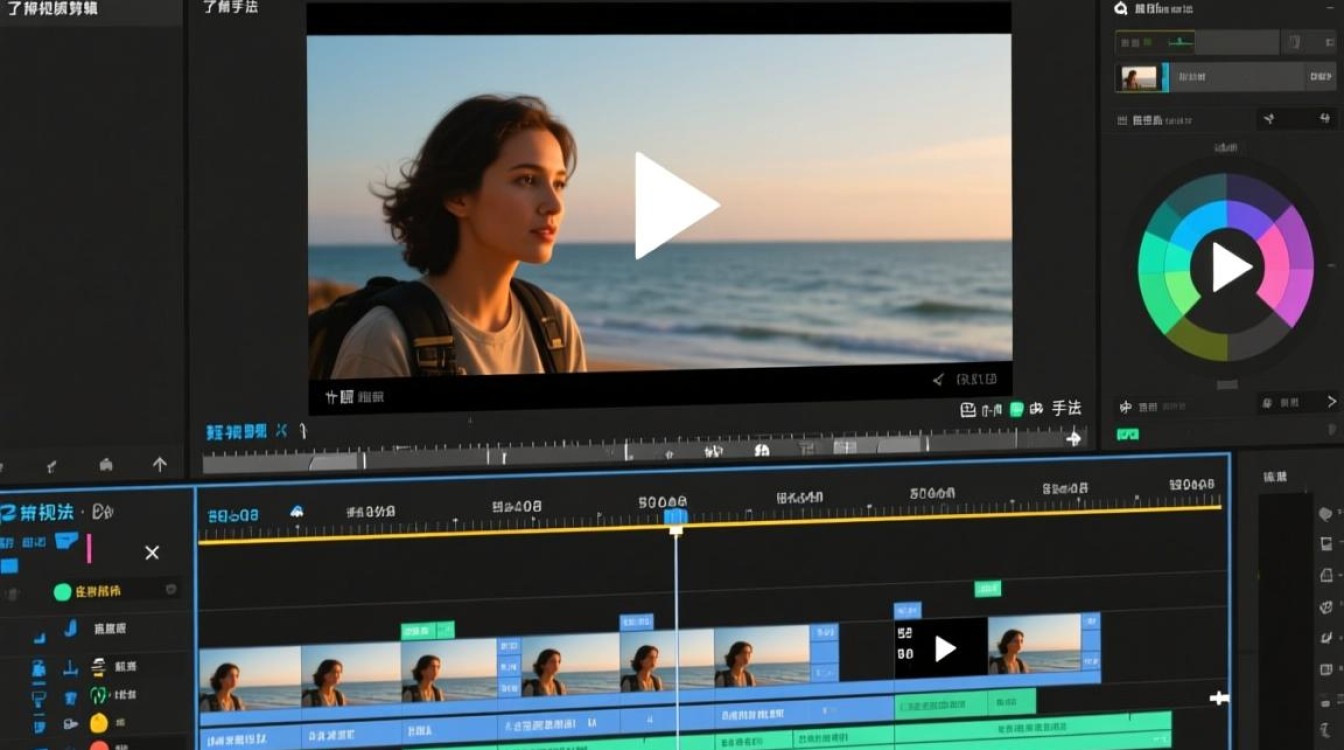The height and width of the screenshot is (750, 1344).
Task: Click the search icon at top of right panel
Action: click(x=1121, y=9)
